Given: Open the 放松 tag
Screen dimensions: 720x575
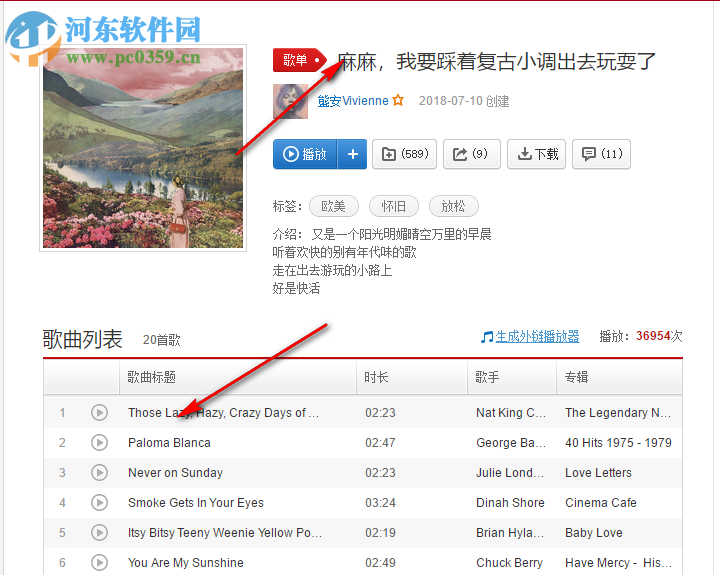Looking at the screenshot, I should pyautogui.click(x=454, y=206).
